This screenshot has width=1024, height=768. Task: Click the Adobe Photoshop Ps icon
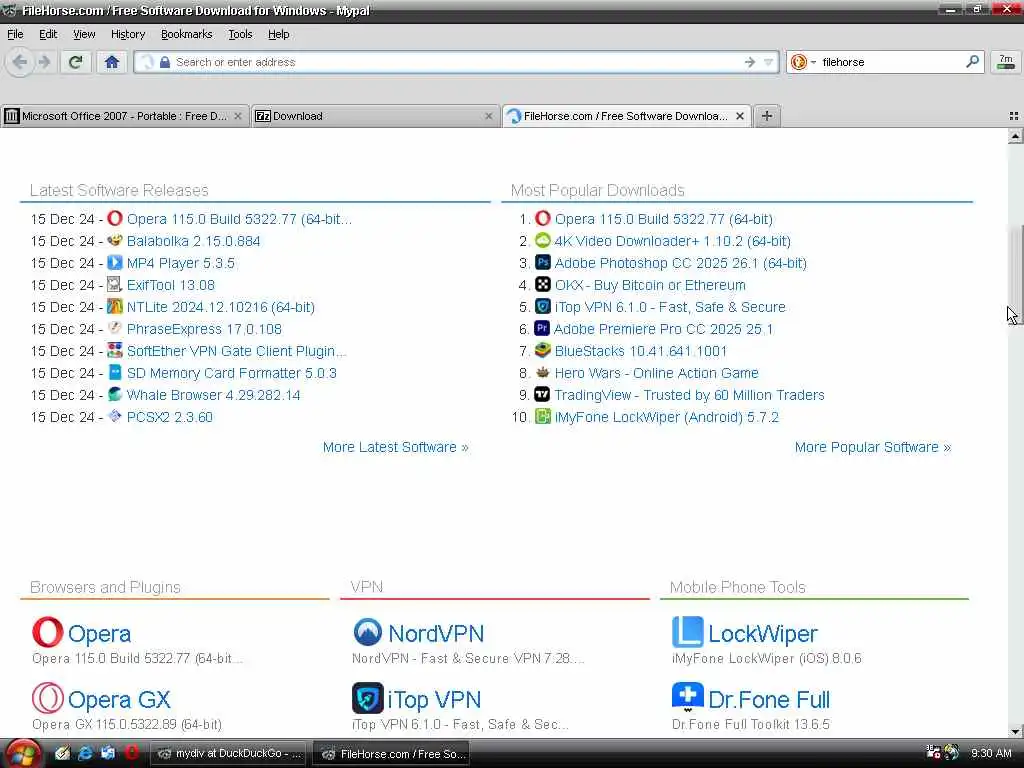tap(543, 263)
